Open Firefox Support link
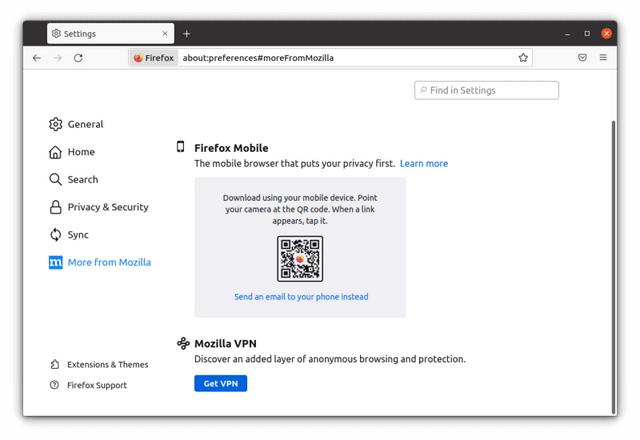 tap(89, 385)
